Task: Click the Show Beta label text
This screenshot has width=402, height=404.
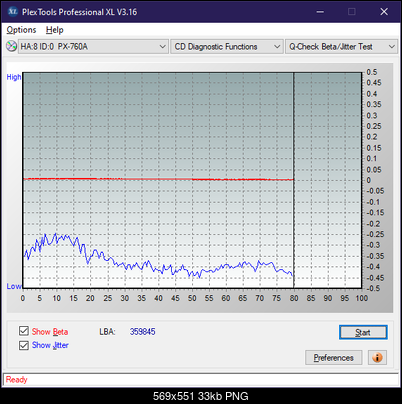Action: click(x=50, y=332)
